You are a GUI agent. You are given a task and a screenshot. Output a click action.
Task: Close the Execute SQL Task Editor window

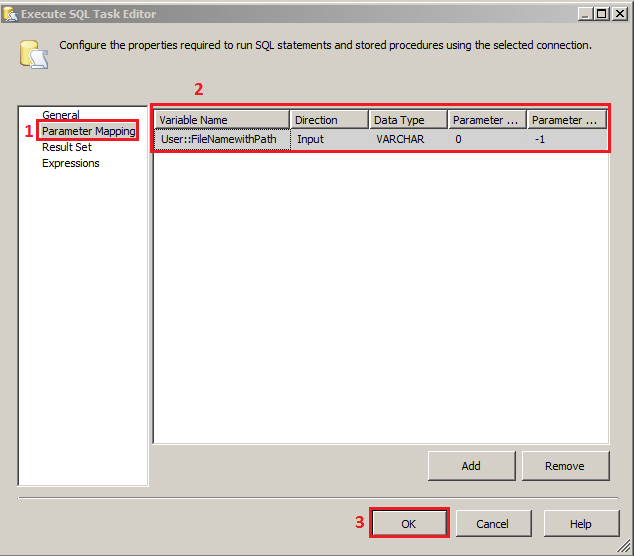click(x=619, y=14)
